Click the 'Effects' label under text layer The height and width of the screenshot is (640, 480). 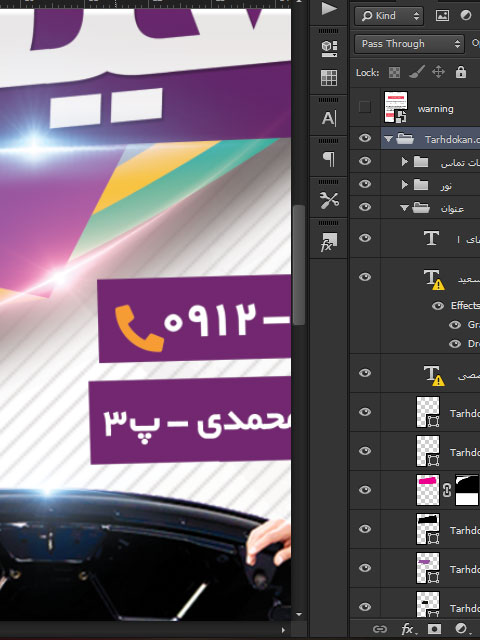[465, 306]
